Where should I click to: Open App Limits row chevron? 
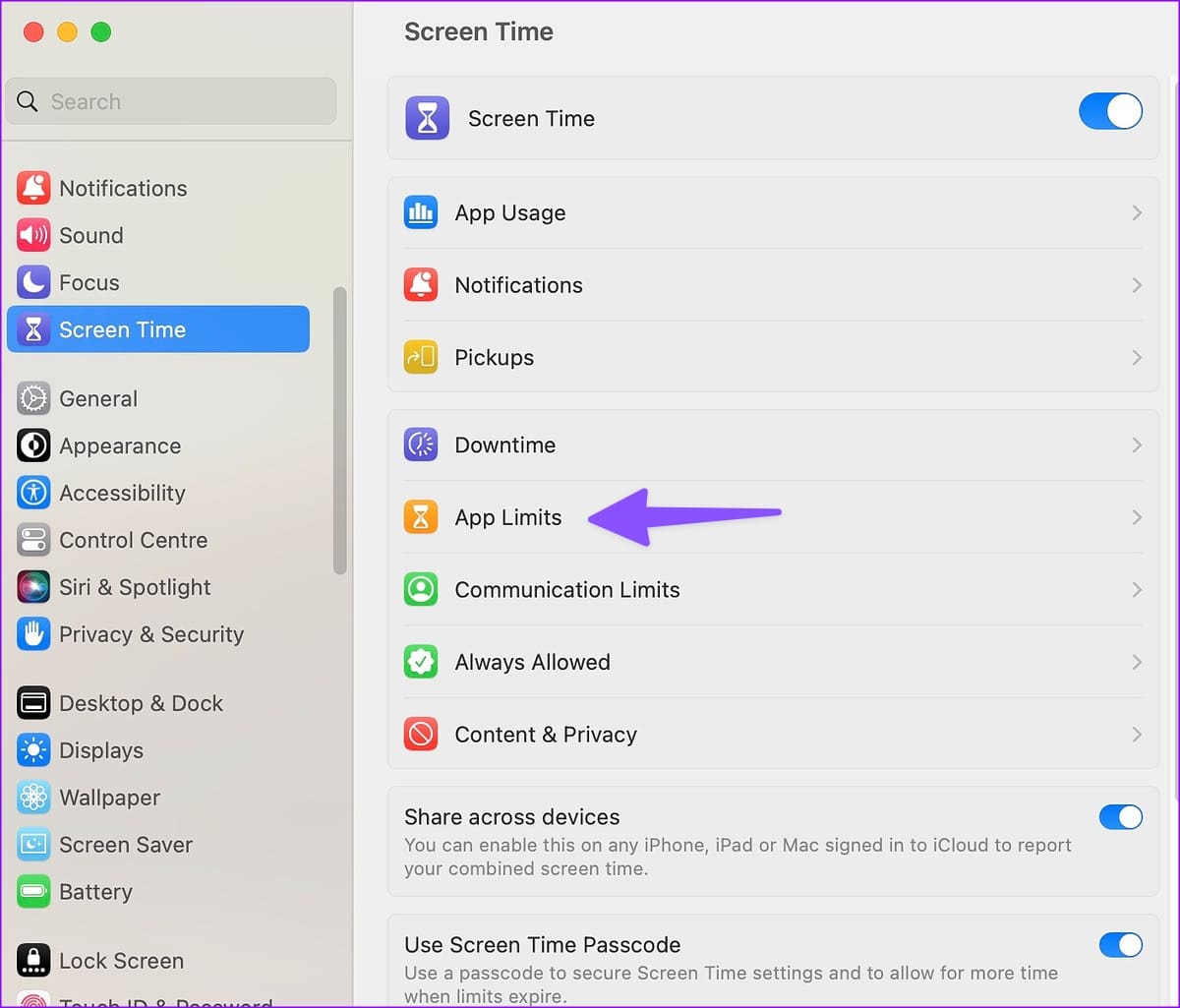coord(1137,517)
